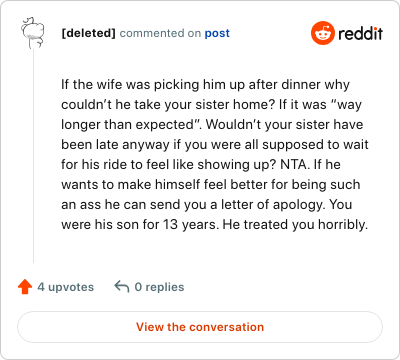Screen dimensions: 400x360
Task: Click the "reddit" wordmark text
Action: (360, 33)
